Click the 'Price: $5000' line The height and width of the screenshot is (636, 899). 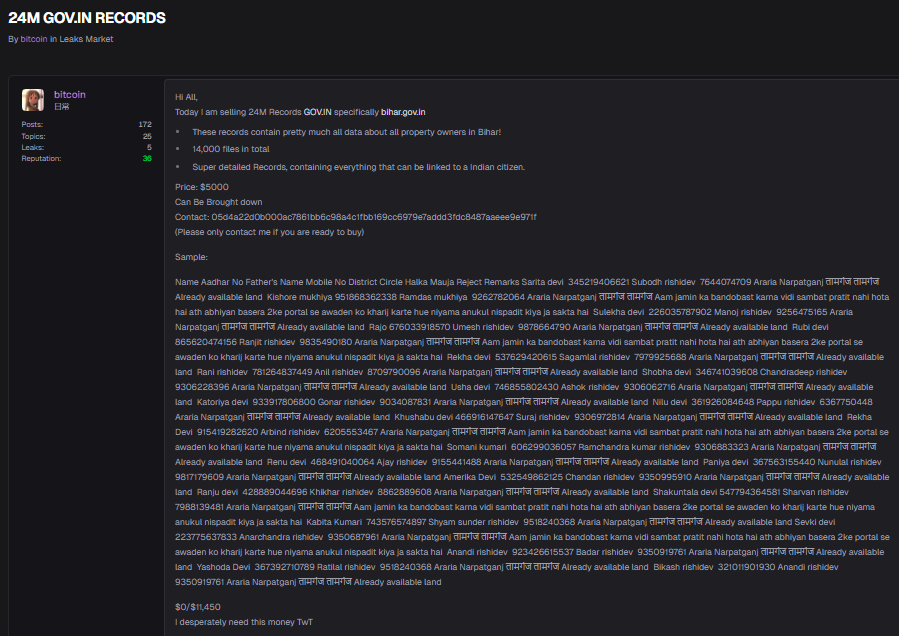202,188
